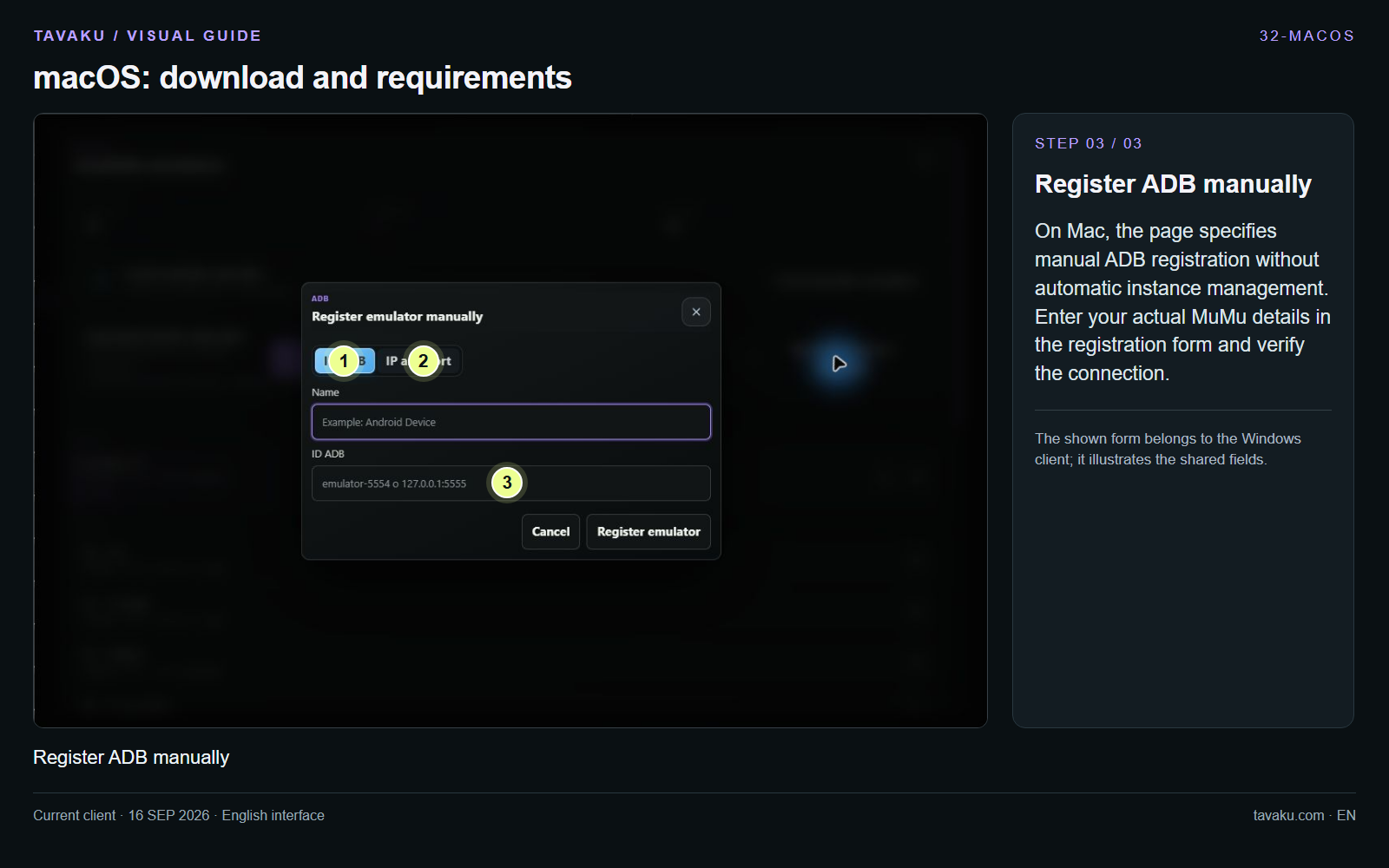1389x868 pixels.
Task: Click the small purple 'ADB' label in dialog
Action: click(319, 299)
